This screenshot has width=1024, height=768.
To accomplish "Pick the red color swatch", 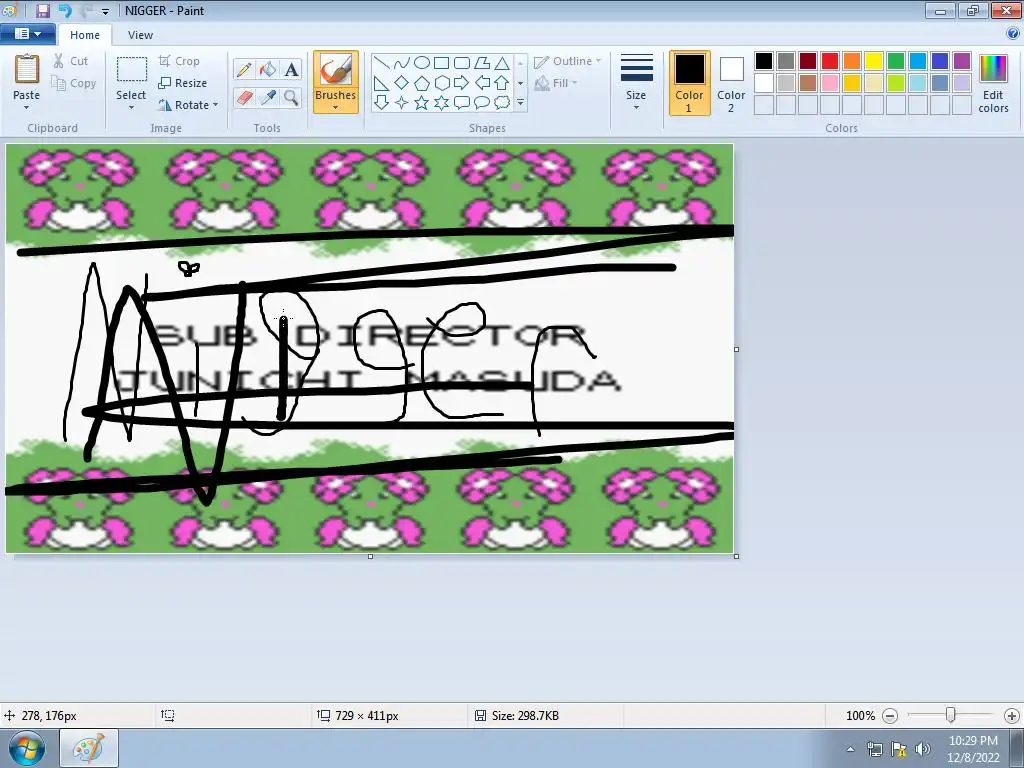I will click(x=830, y=61).
